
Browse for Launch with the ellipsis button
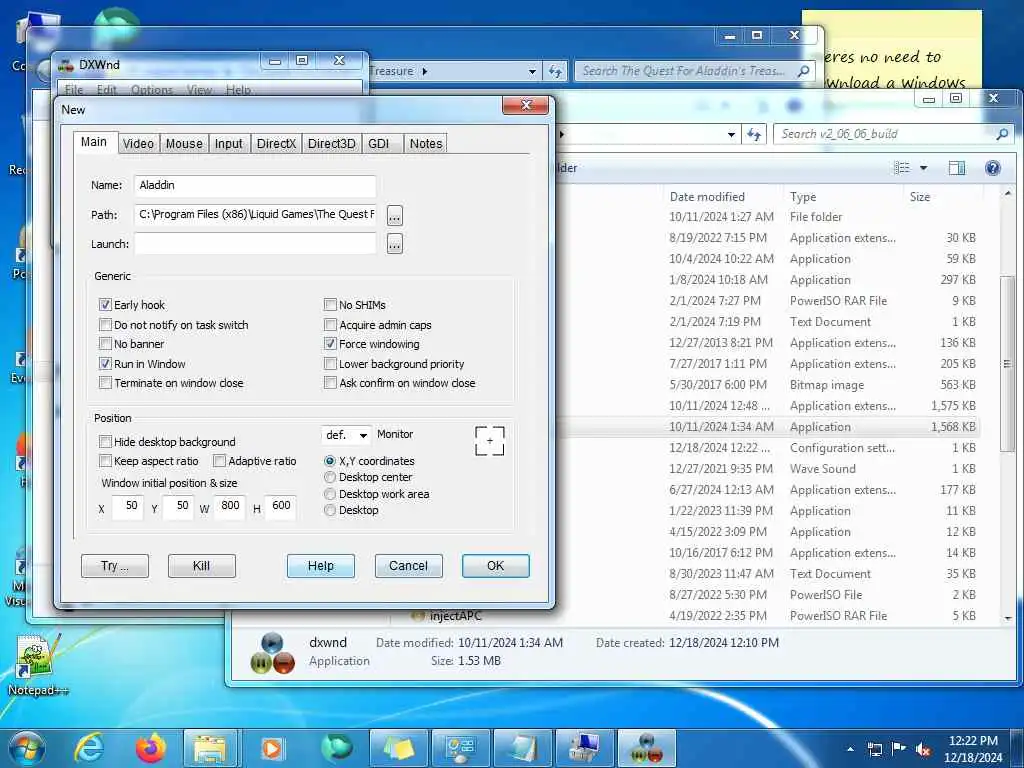pyautogui.click(x=394, y=244)
